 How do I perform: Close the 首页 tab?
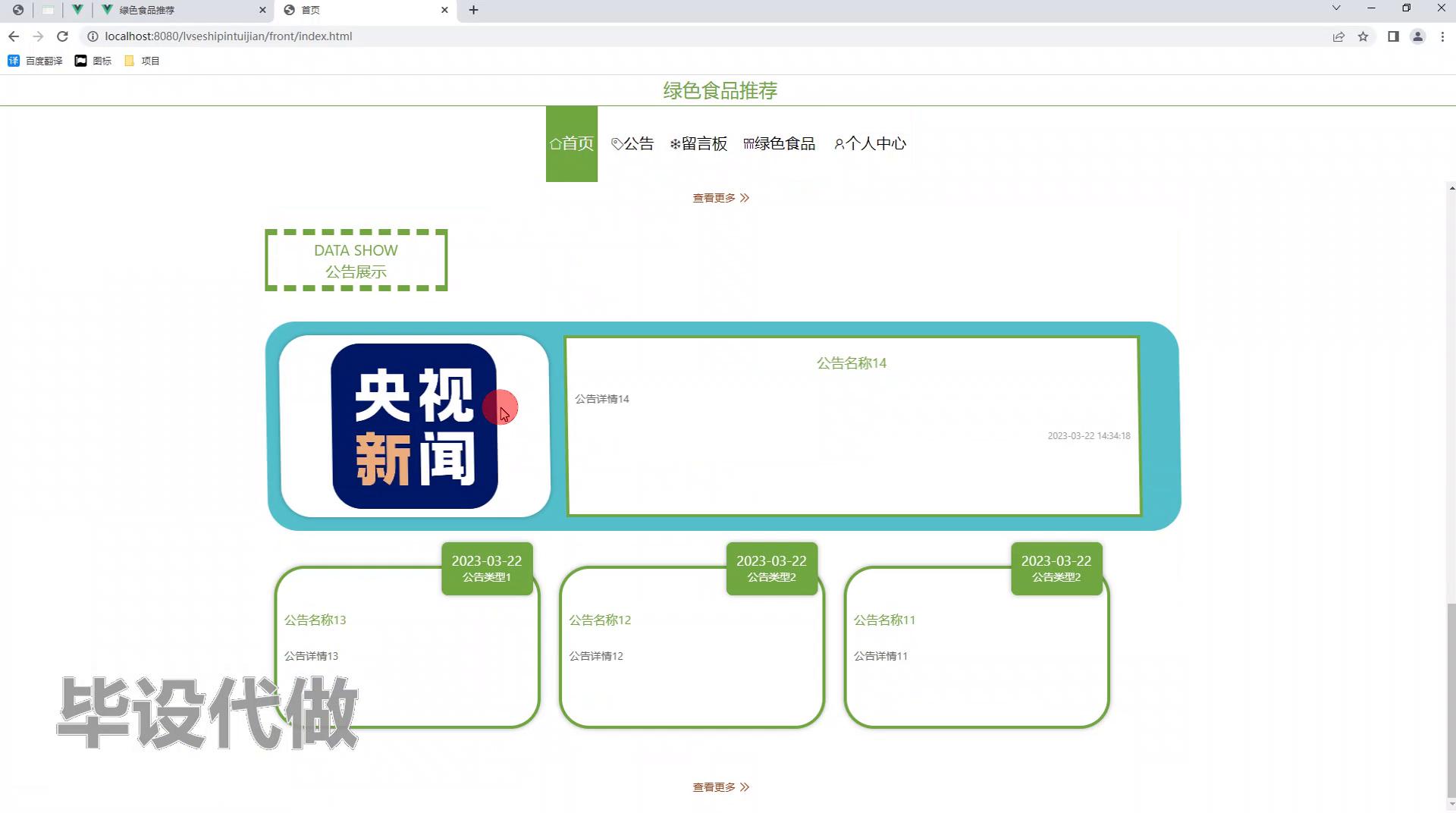coord(444,10)
